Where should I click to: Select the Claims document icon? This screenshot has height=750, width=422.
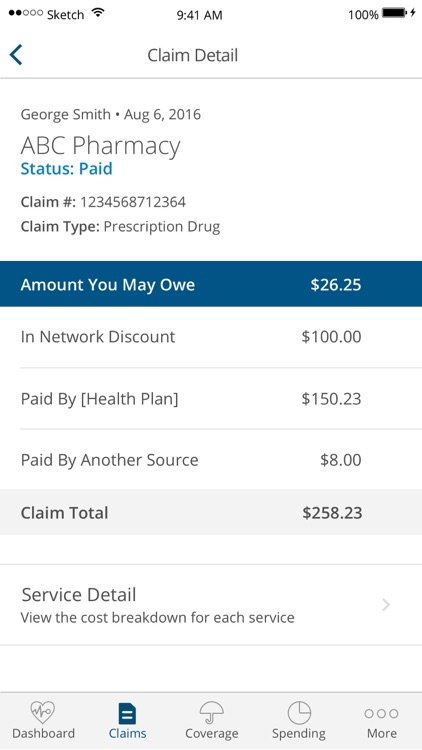tap(127, 714)
